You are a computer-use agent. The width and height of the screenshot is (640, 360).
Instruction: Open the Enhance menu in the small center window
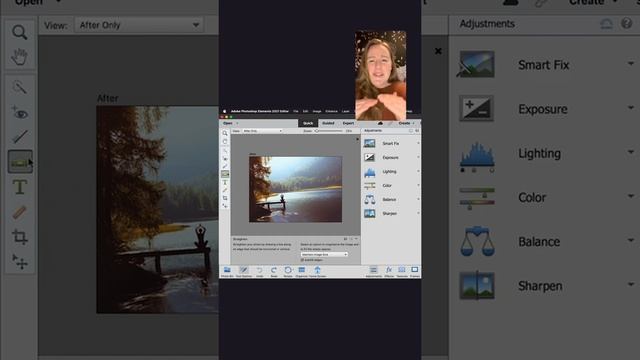(x=331, y=111)
